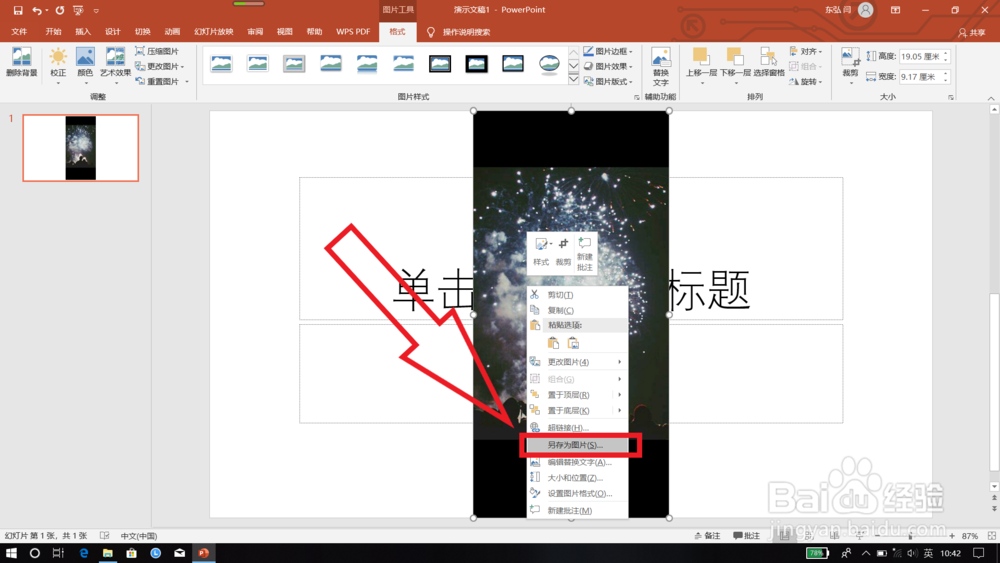Click the Tell Me search box (操作说明搜索)
The height and width of the screenshot is (563, 1000).
coord(466,32)
